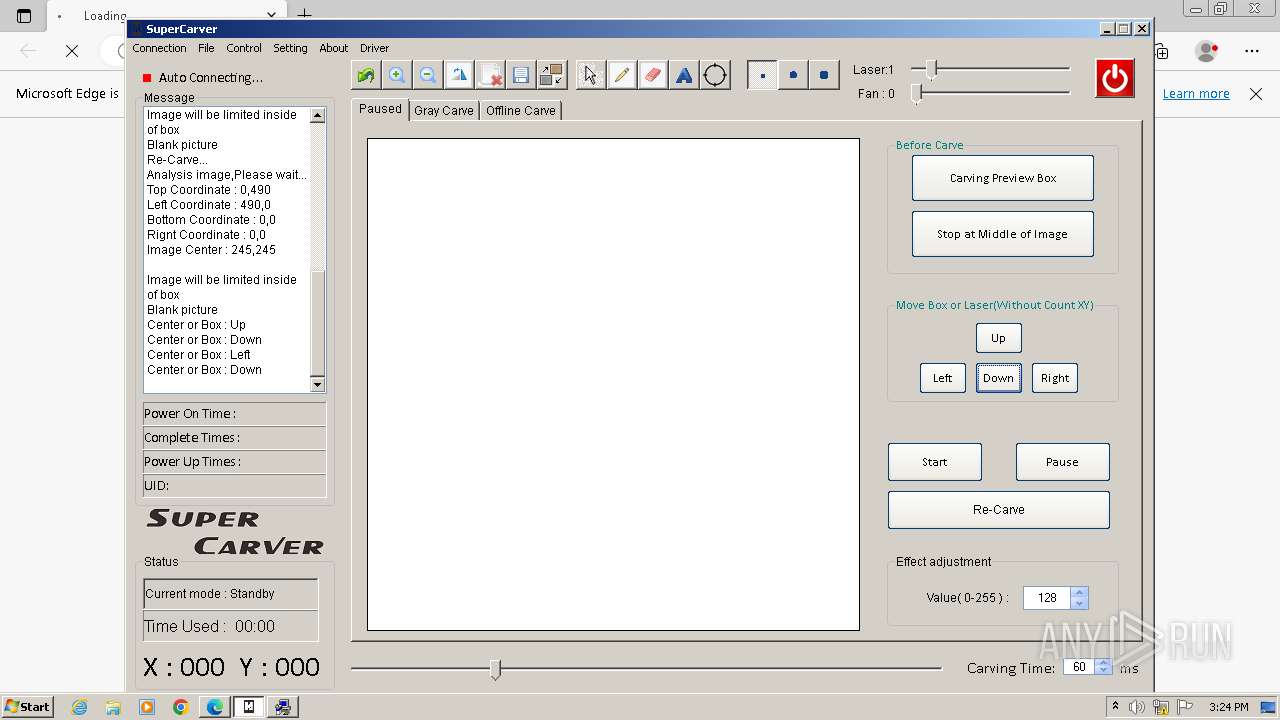1280x720 pixels.
Task: Dismiss Edge notification bar with X
Action: point(1256,94)
